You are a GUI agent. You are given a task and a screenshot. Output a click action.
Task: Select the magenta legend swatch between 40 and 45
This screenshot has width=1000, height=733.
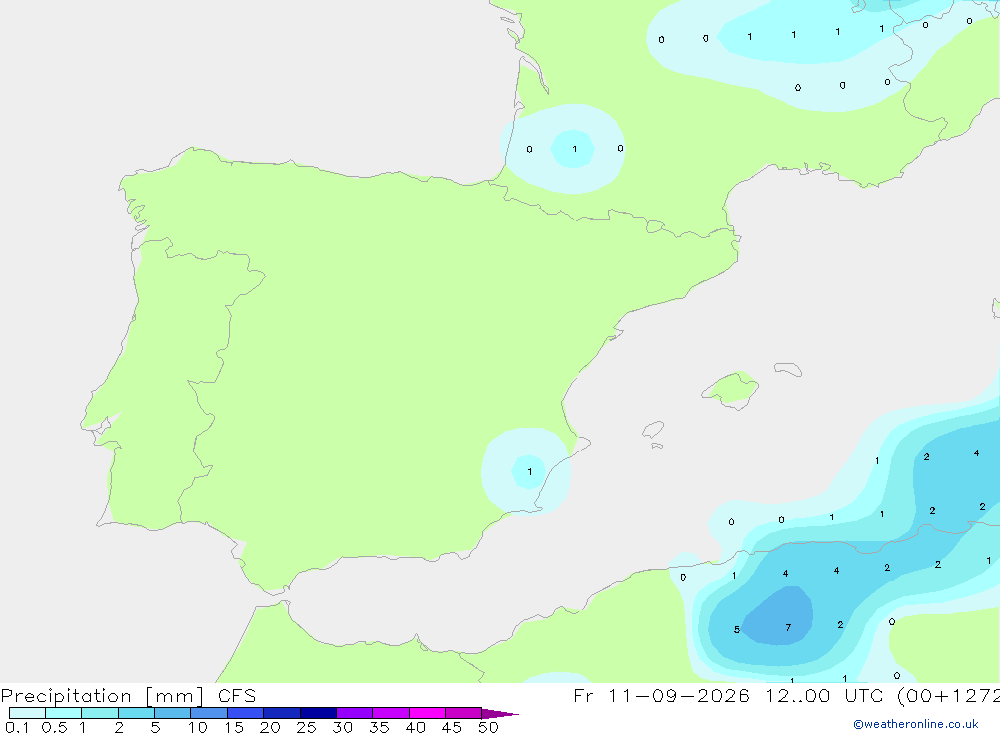point(427,713)
